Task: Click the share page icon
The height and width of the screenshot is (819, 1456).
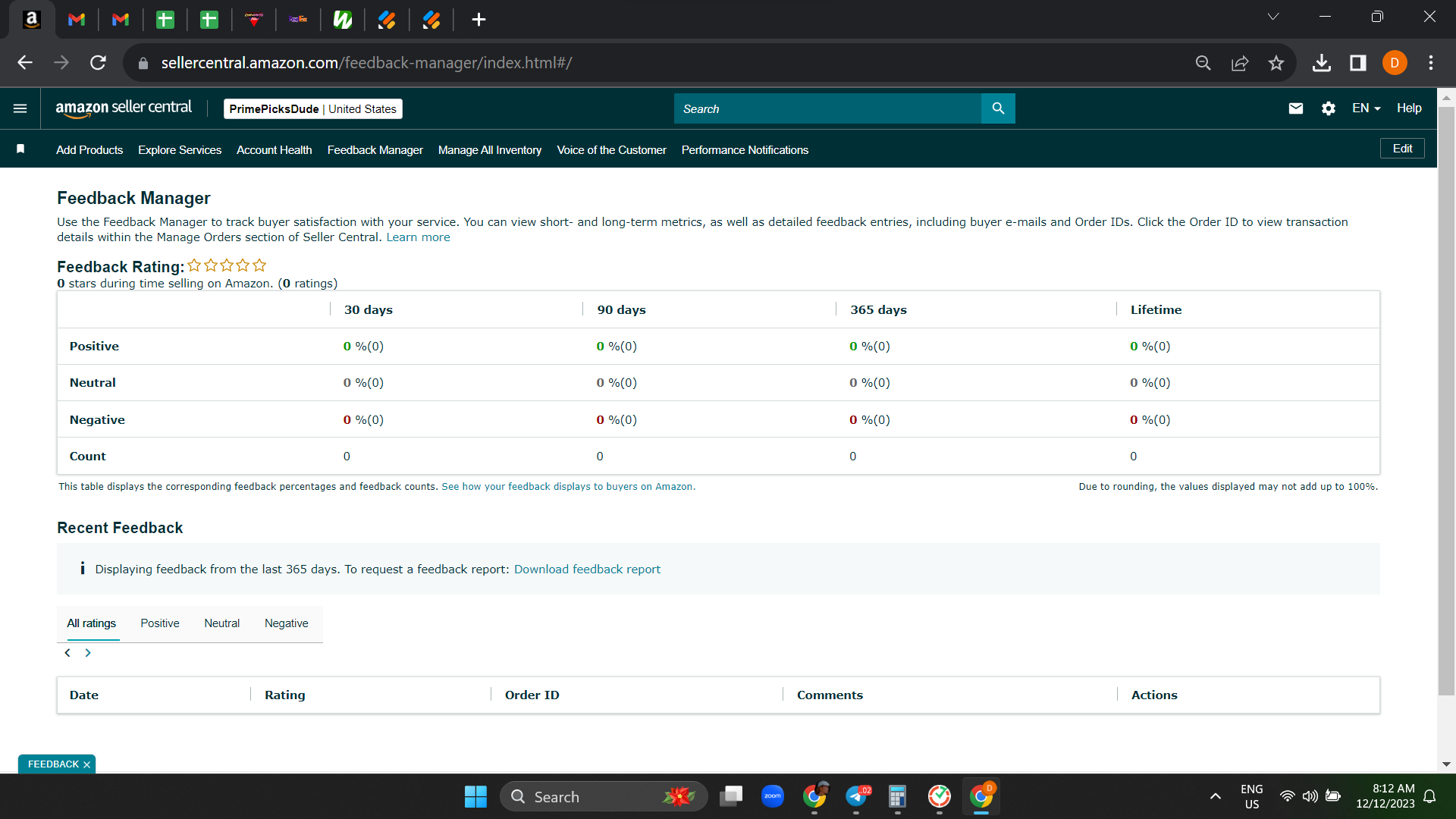Action: 1240,63
